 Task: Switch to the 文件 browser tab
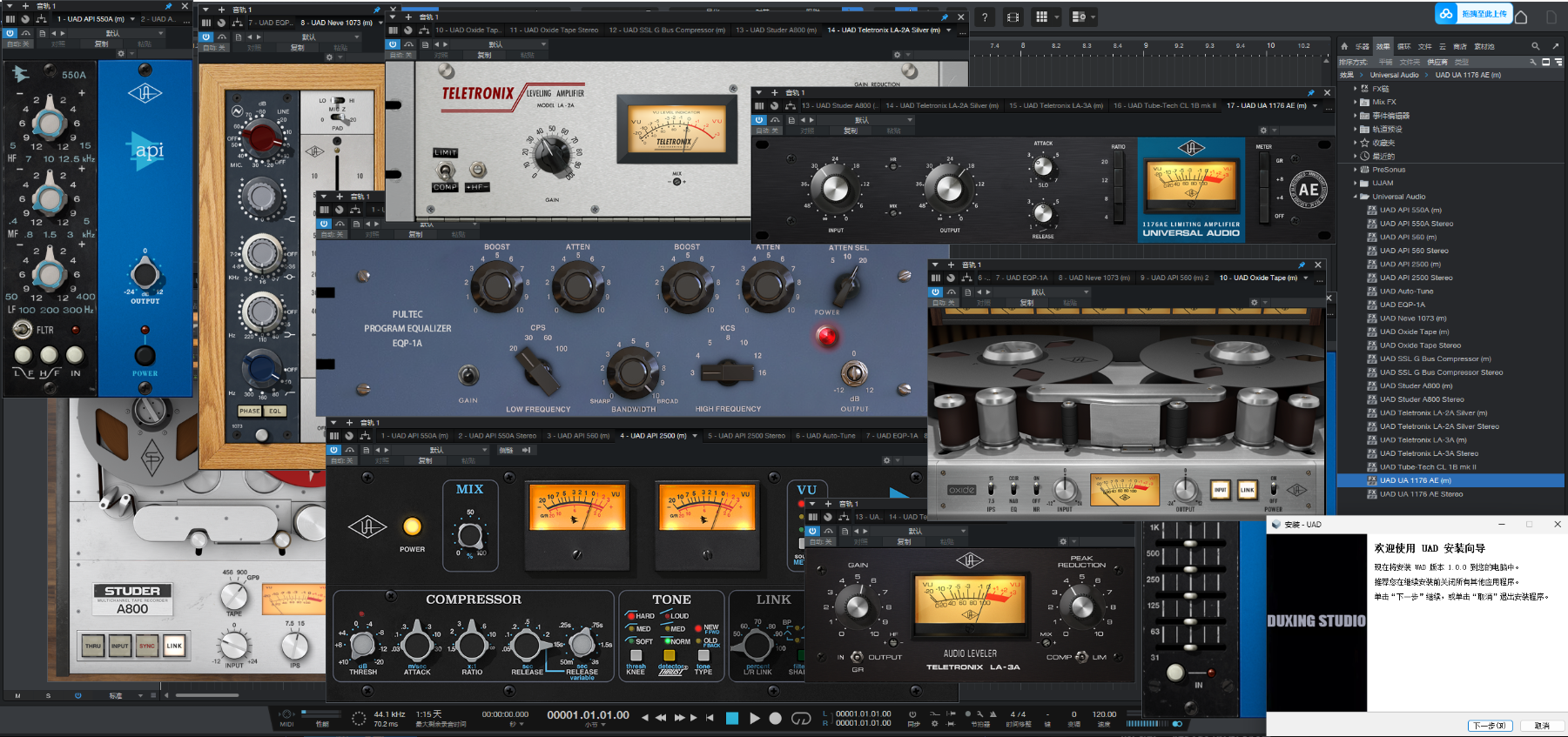1425,46
